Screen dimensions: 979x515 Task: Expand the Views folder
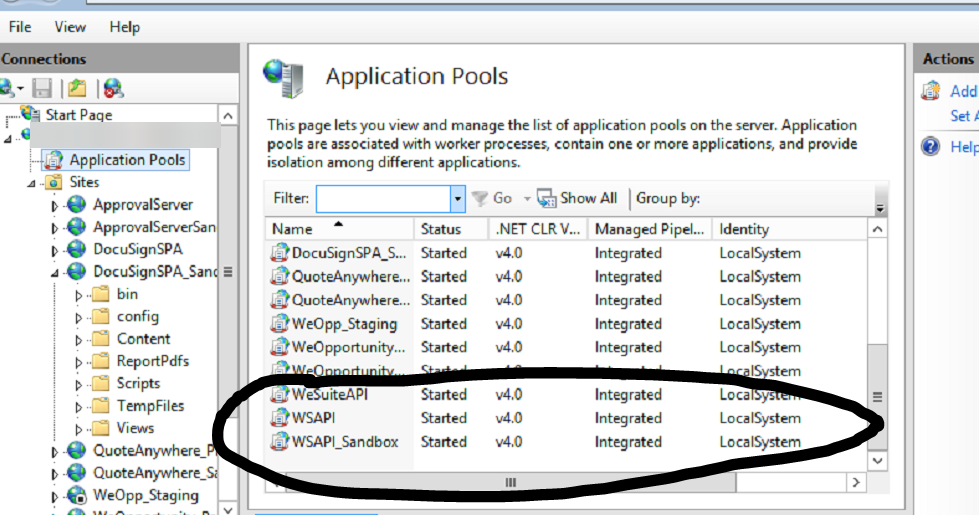[78, 429]
